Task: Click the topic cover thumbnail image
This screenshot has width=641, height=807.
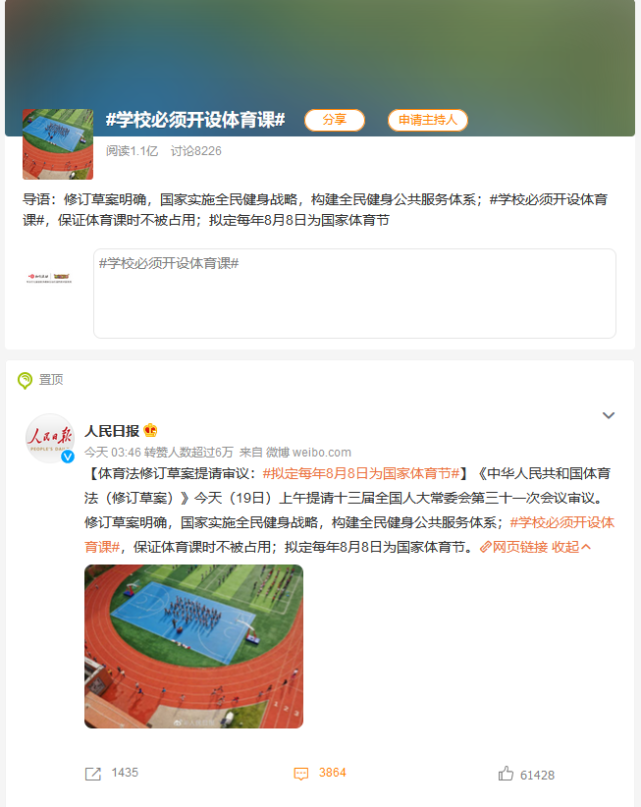Action: 58,144
